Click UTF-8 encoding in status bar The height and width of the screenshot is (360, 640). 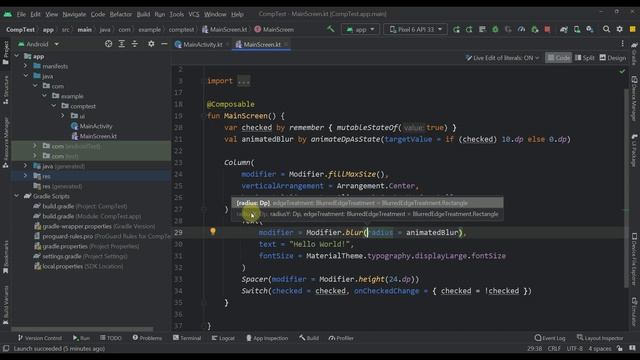(x=574, y=349)
